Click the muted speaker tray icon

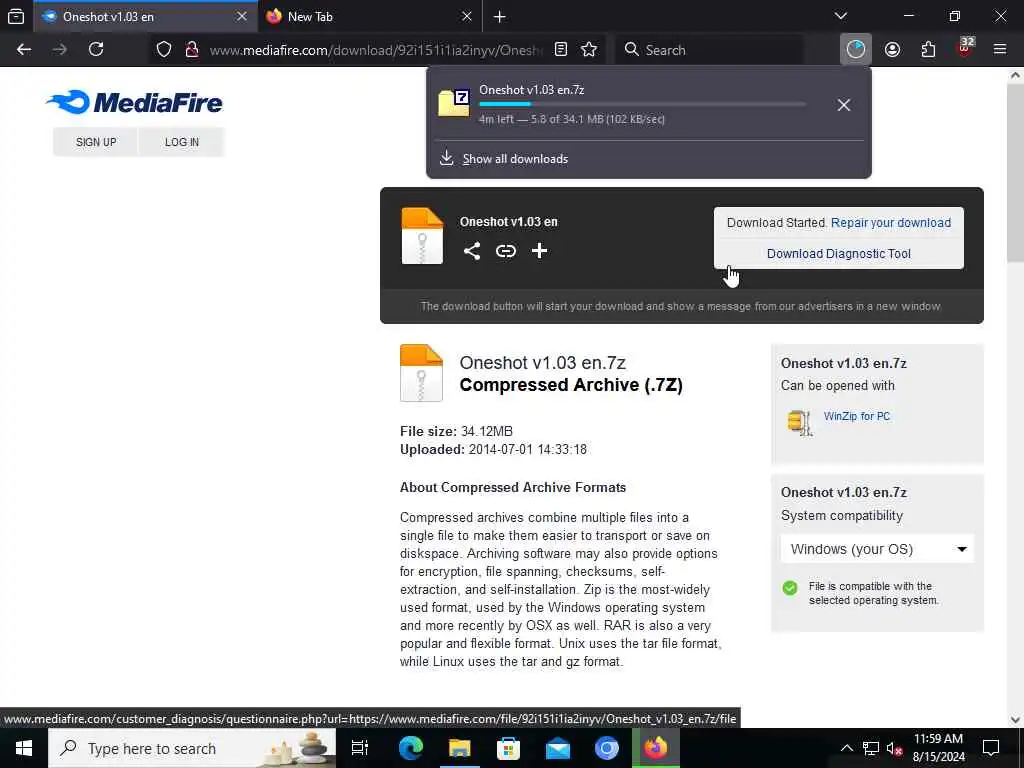[x=893, y=749]
